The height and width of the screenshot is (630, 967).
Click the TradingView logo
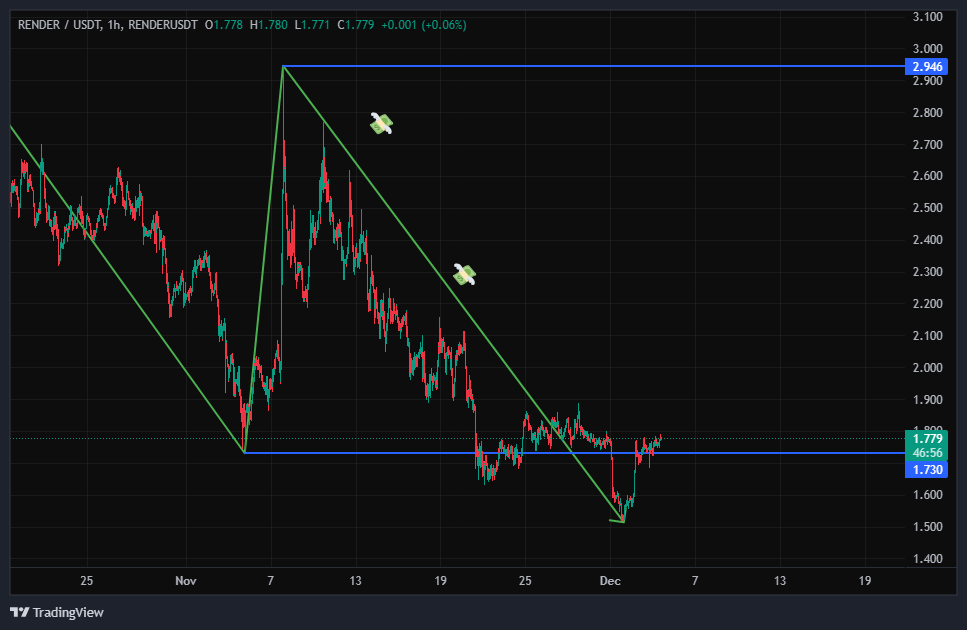[57, 612]
